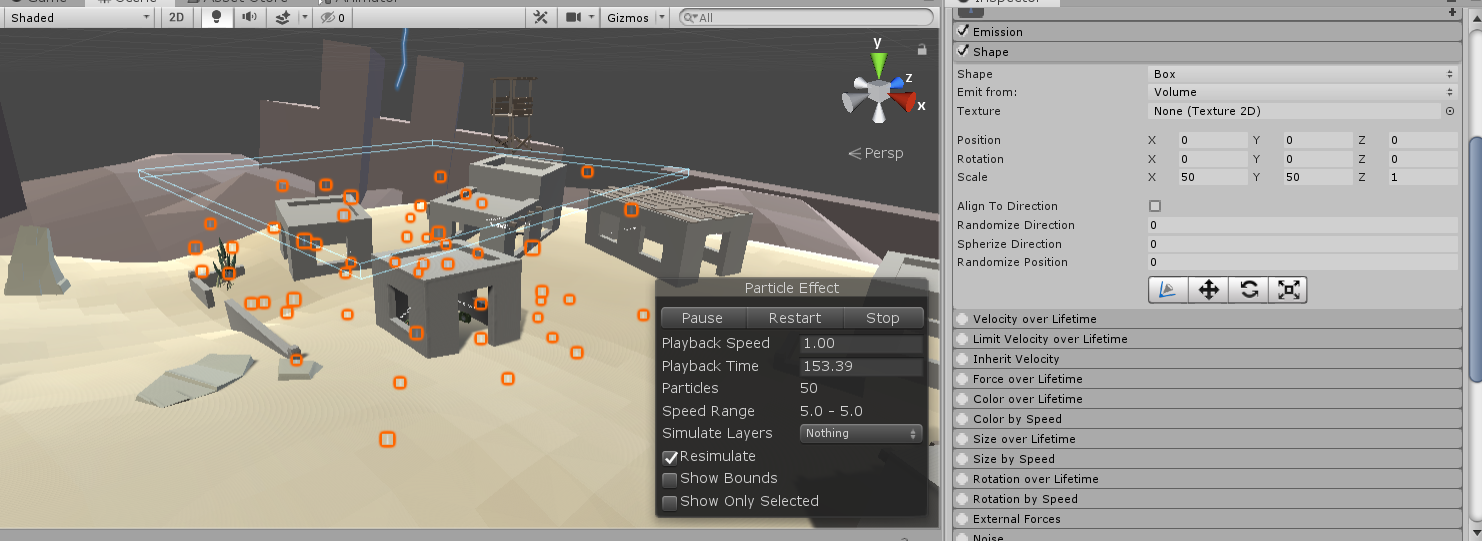Restart the particle effect
Viewport: 1482px width, 541px height.
pos(795,318)
